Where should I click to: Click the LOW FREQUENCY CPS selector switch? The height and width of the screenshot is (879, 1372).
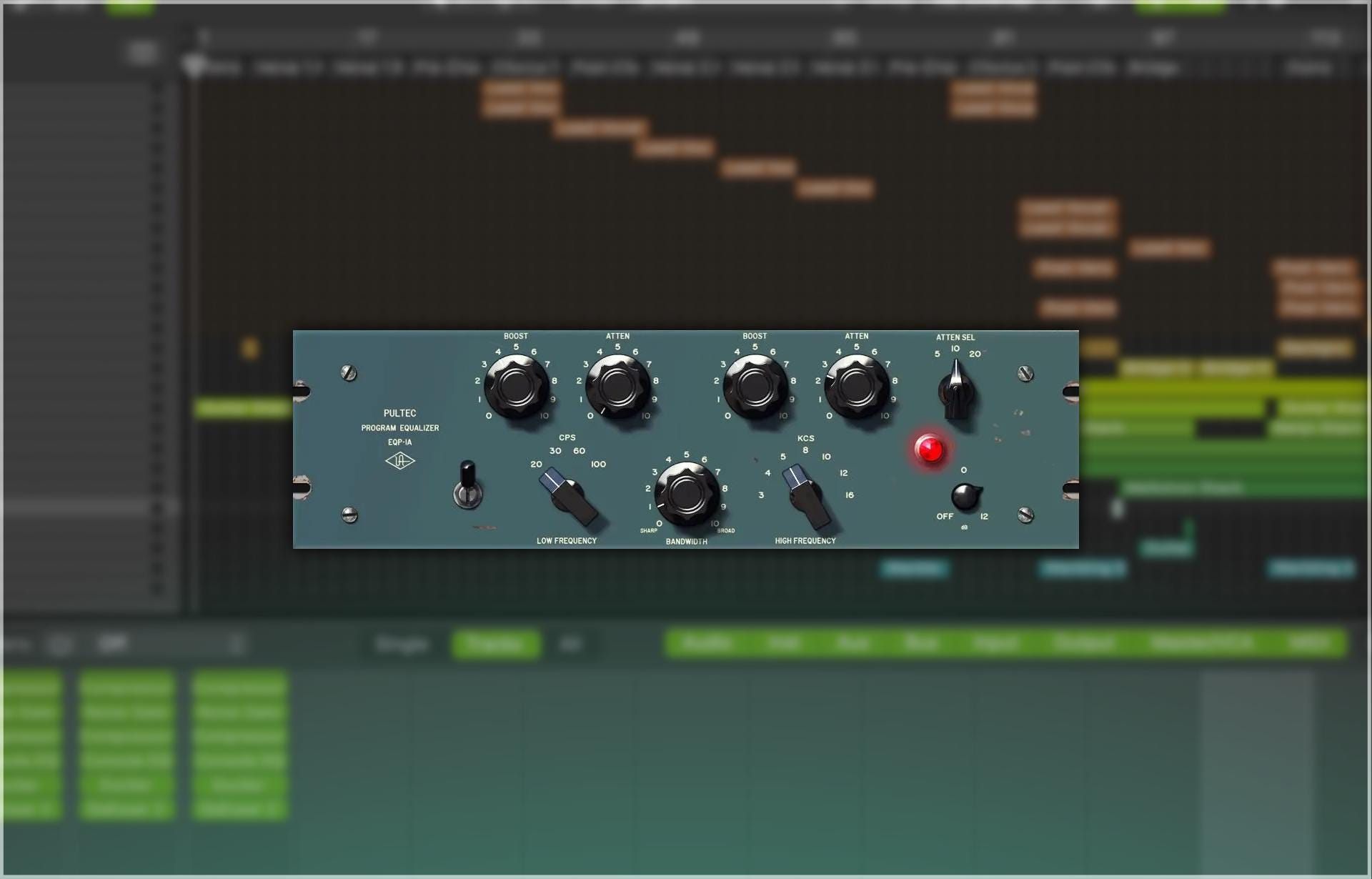click(569, 496)
